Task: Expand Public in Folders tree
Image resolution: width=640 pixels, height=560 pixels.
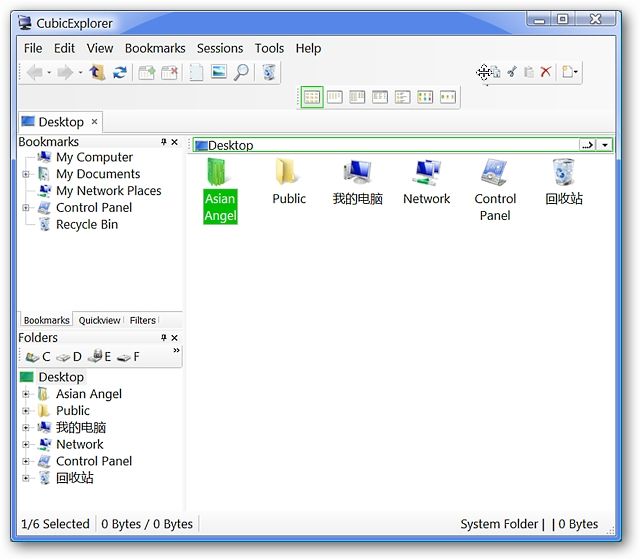Action: 26,411
